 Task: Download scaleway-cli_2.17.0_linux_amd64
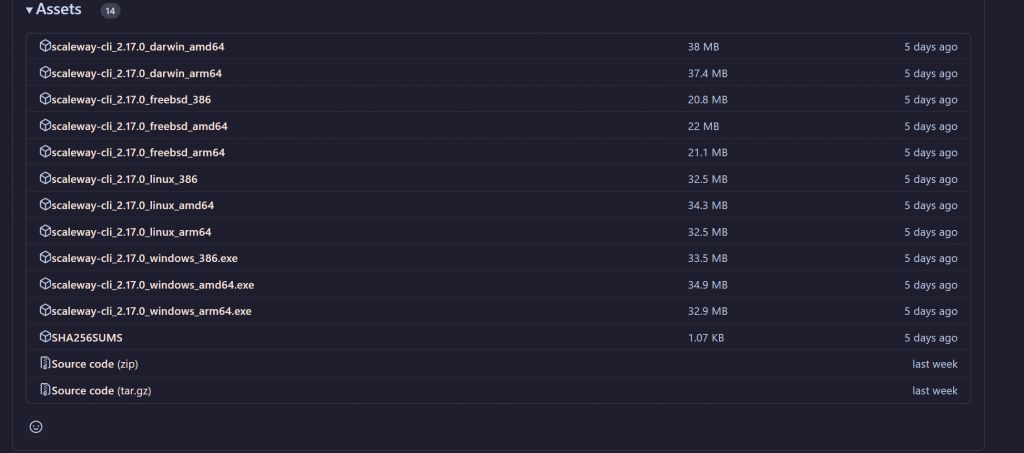point(133,205)
